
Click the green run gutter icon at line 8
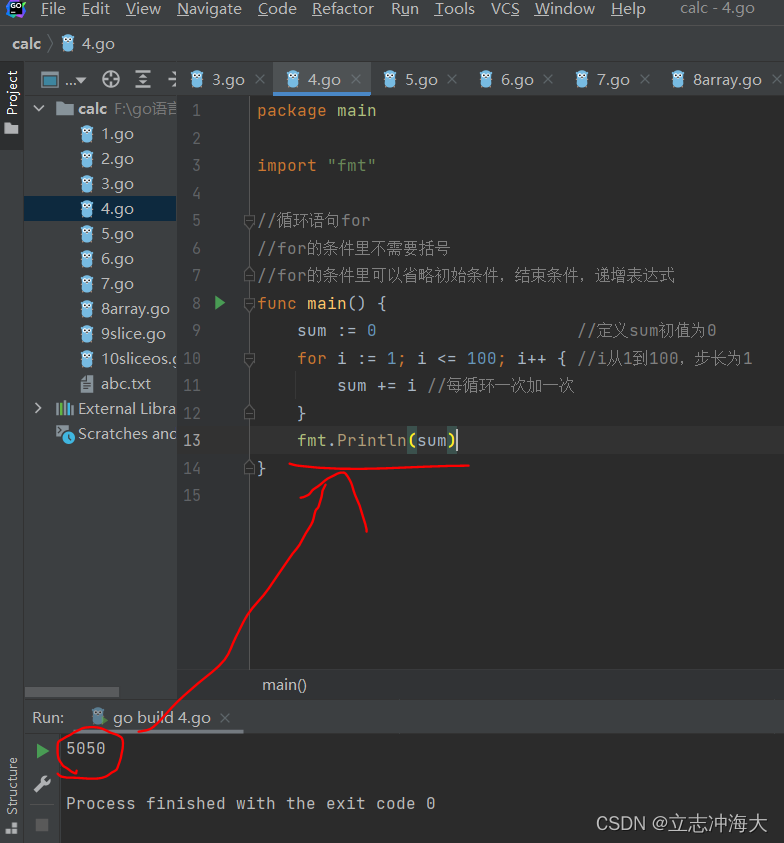(x=220, y=303)
